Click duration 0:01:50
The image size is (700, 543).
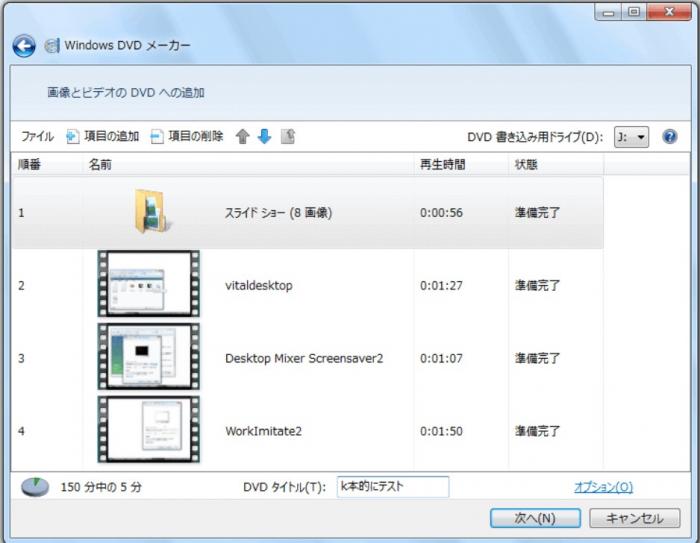[x=441, y=431]
